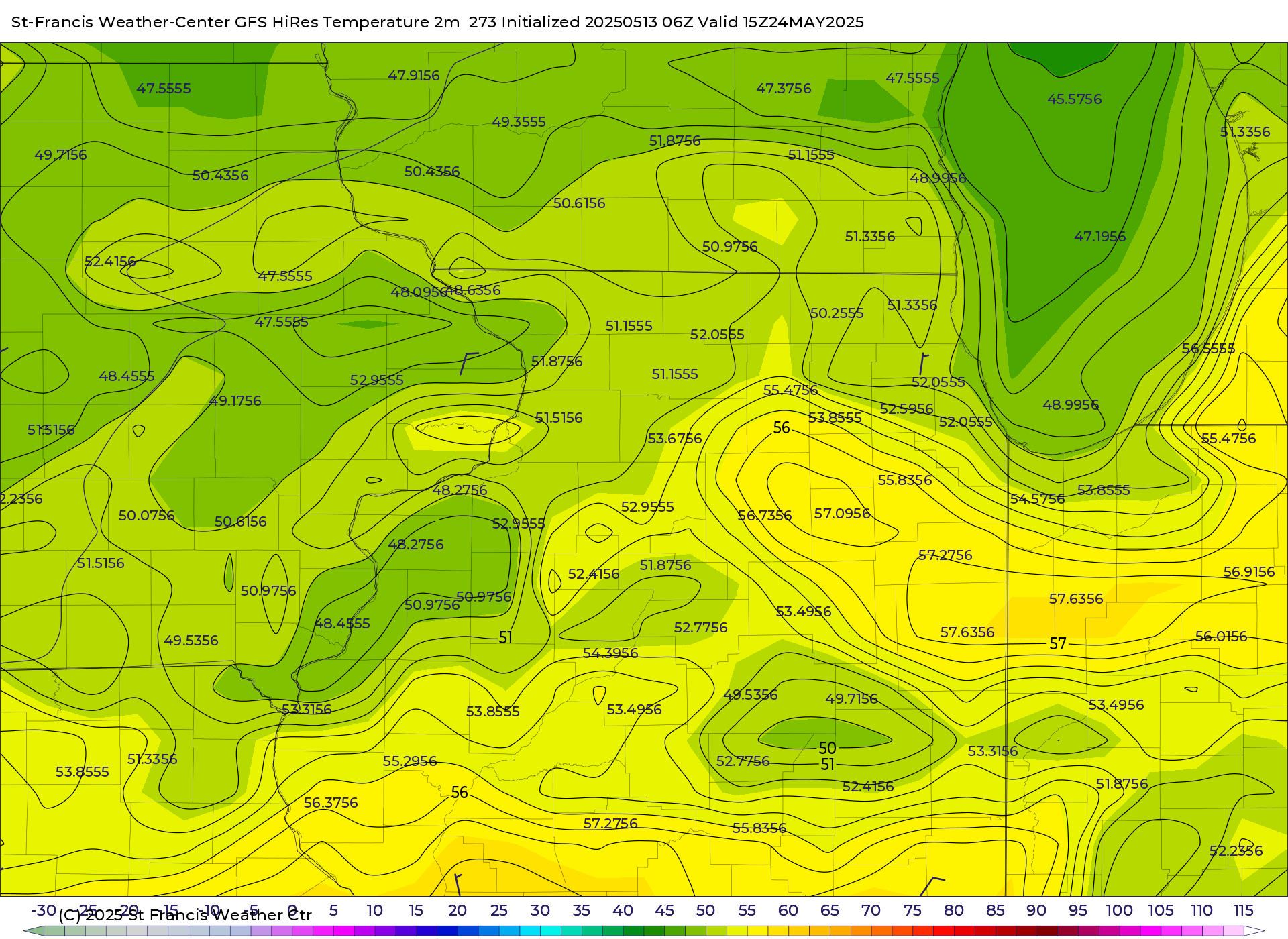Click the legend scale label 5
The image size is (1288, 939).
coord(333,910)
